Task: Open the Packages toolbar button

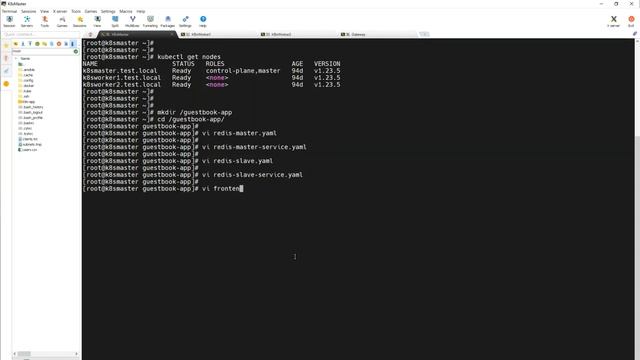Action: pos(167,21)
